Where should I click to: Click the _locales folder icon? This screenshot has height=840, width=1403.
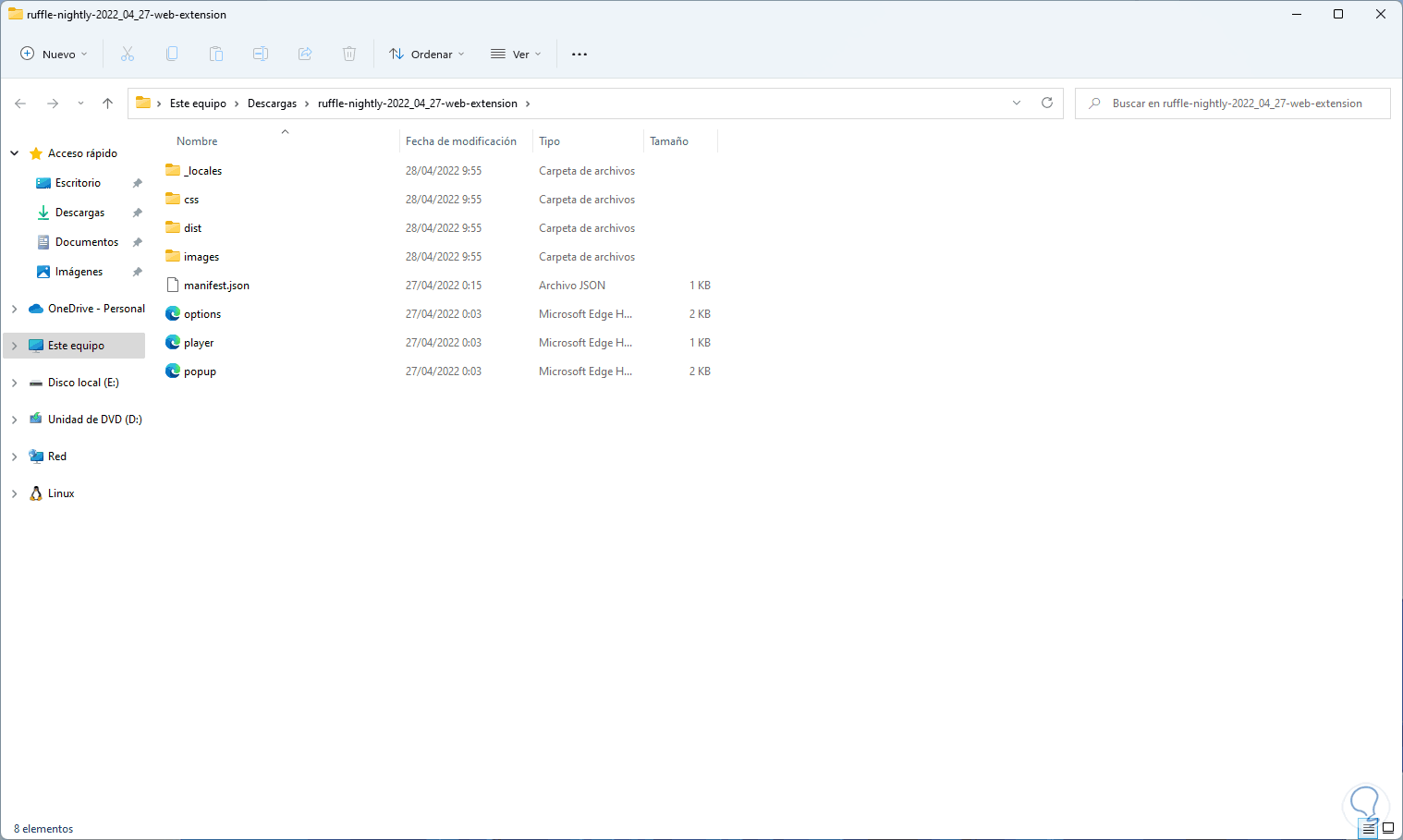pyautogui.click(x=173, y=170)
